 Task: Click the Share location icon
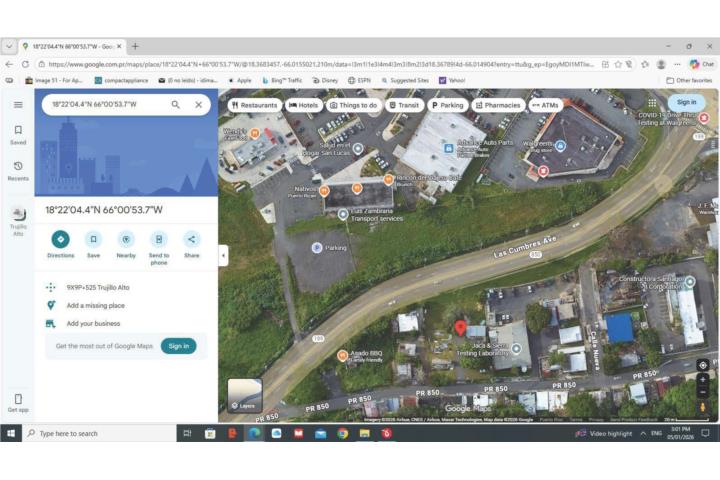[191, 239]
